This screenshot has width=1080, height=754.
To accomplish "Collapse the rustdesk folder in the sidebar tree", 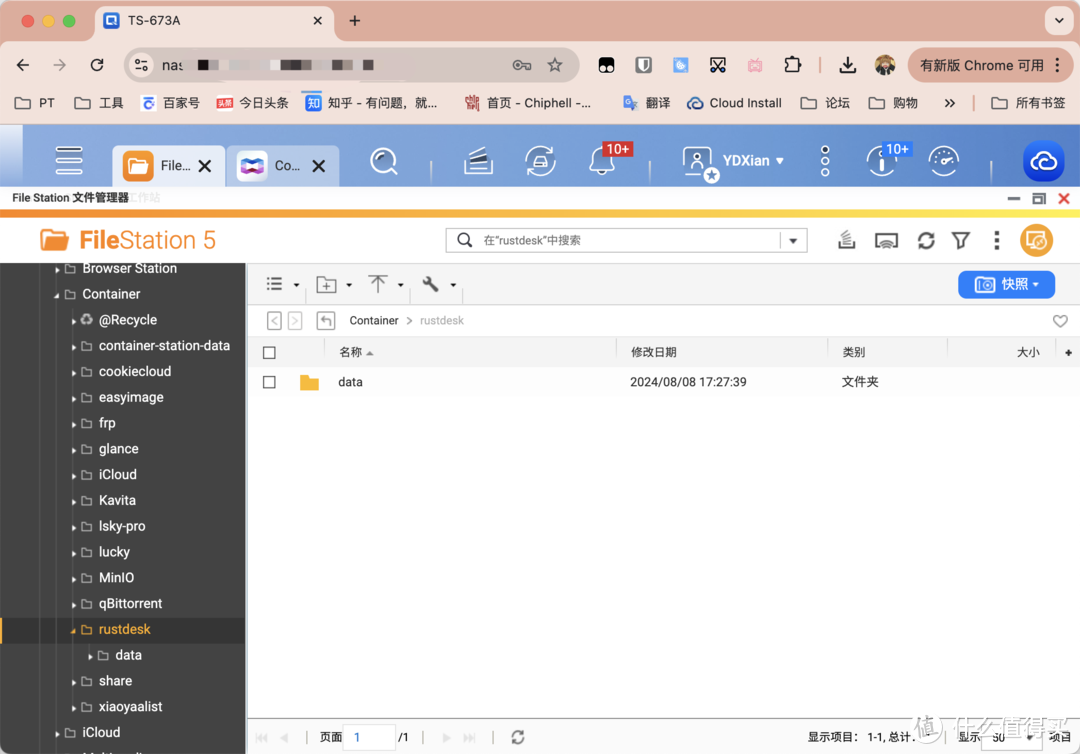I will pos(72,629).
